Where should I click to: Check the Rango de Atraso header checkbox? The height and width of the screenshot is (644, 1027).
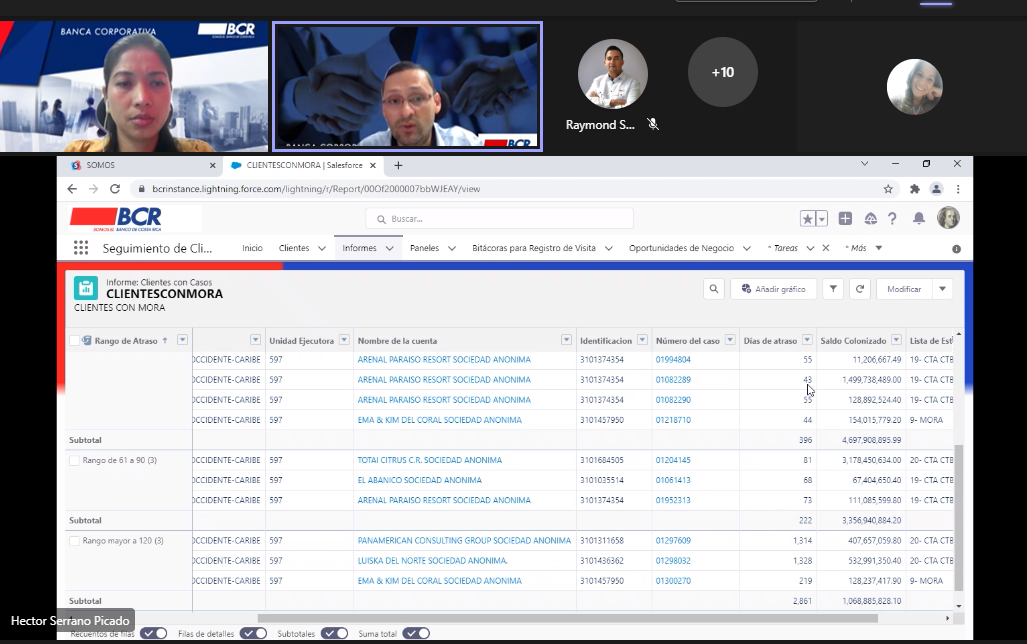coord(75,341)
